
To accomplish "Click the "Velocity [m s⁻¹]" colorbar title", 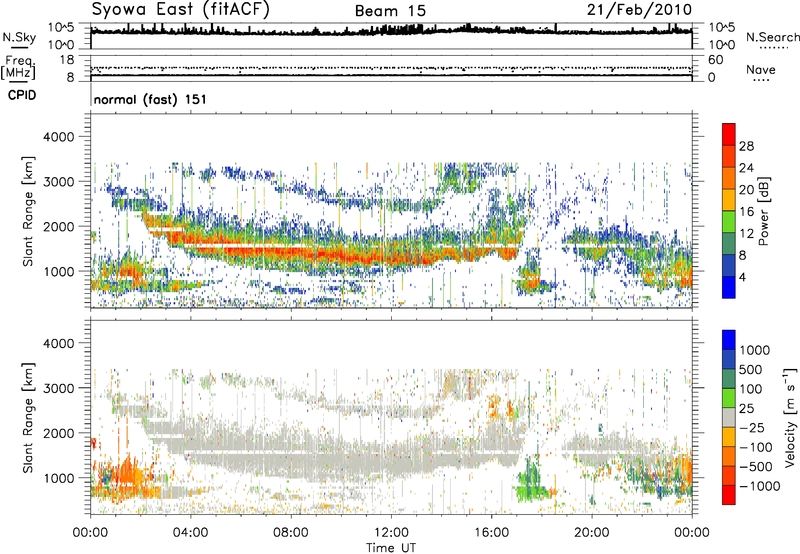I will pos(790,417).
